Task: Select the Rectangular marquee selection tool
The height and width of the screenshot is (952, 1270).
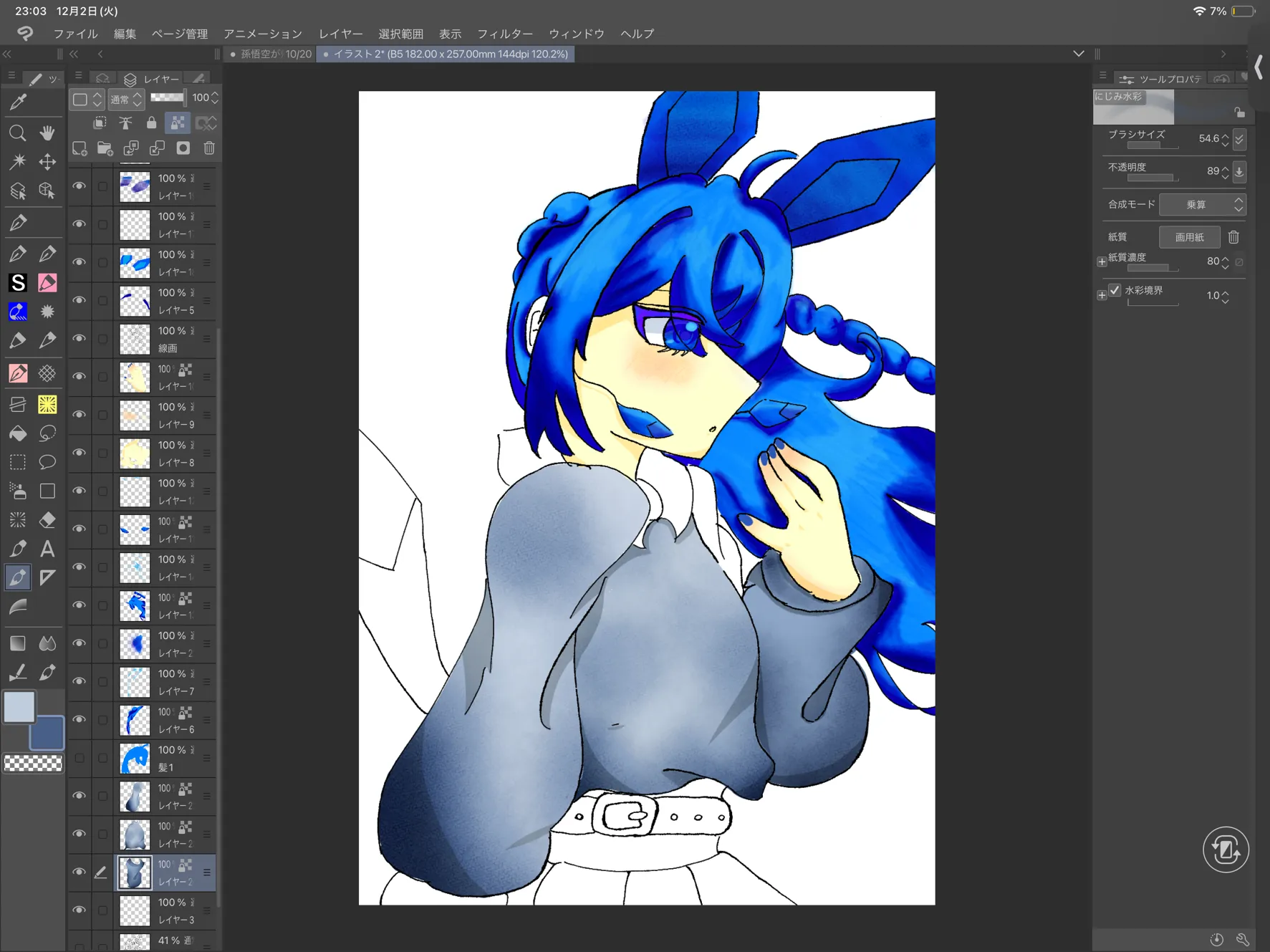Action: point(18,463)
